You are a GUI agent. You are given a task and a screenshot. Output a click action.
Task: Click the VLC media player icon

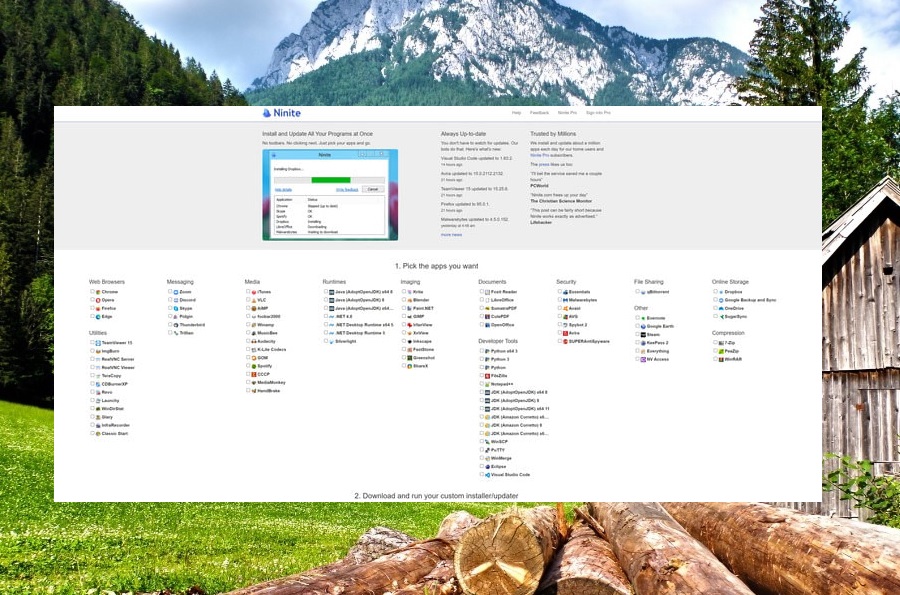tap(253, 299)
